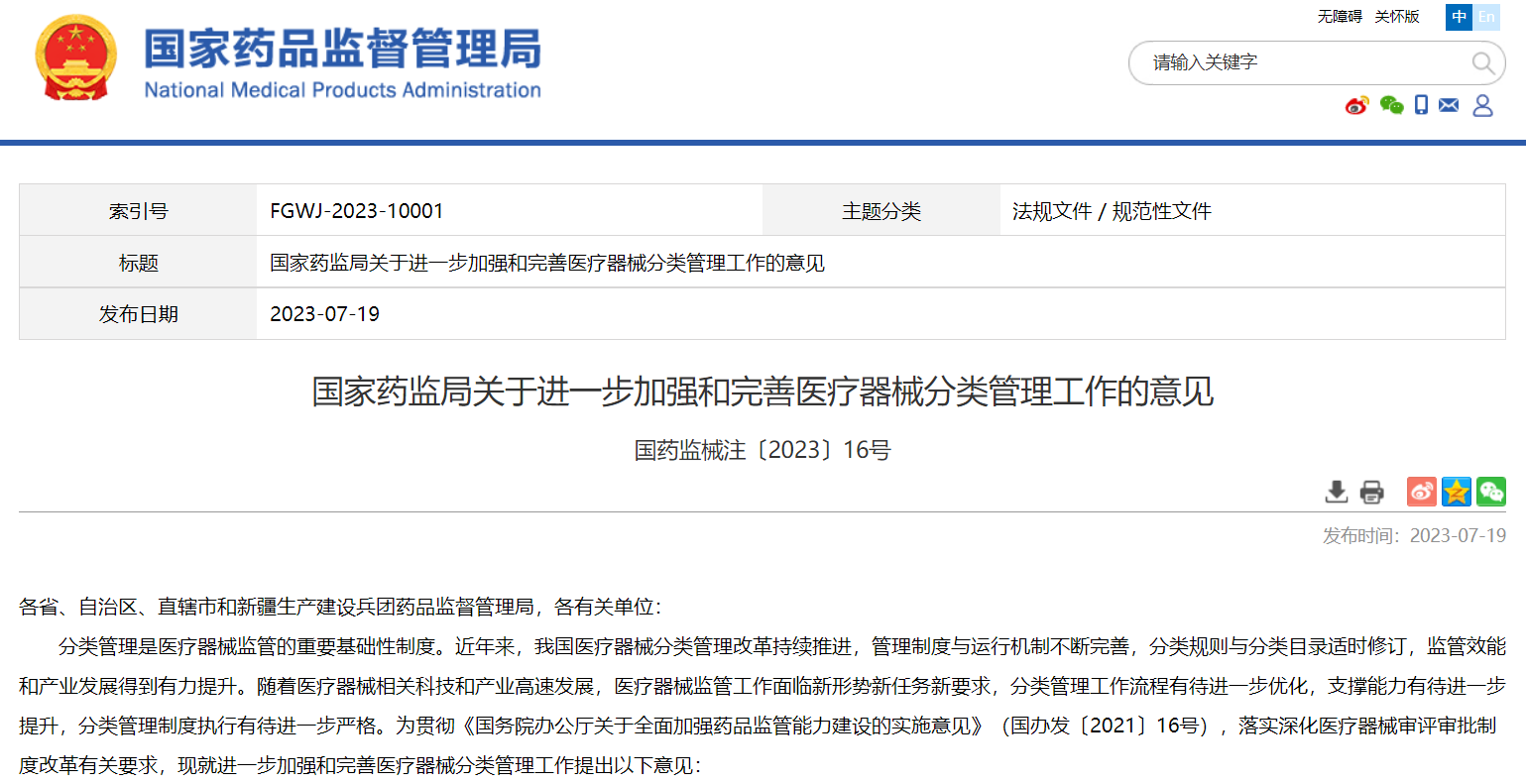1526x784 pixels.
Task: Open the user account icon
Action: [x=1482, y=105]
